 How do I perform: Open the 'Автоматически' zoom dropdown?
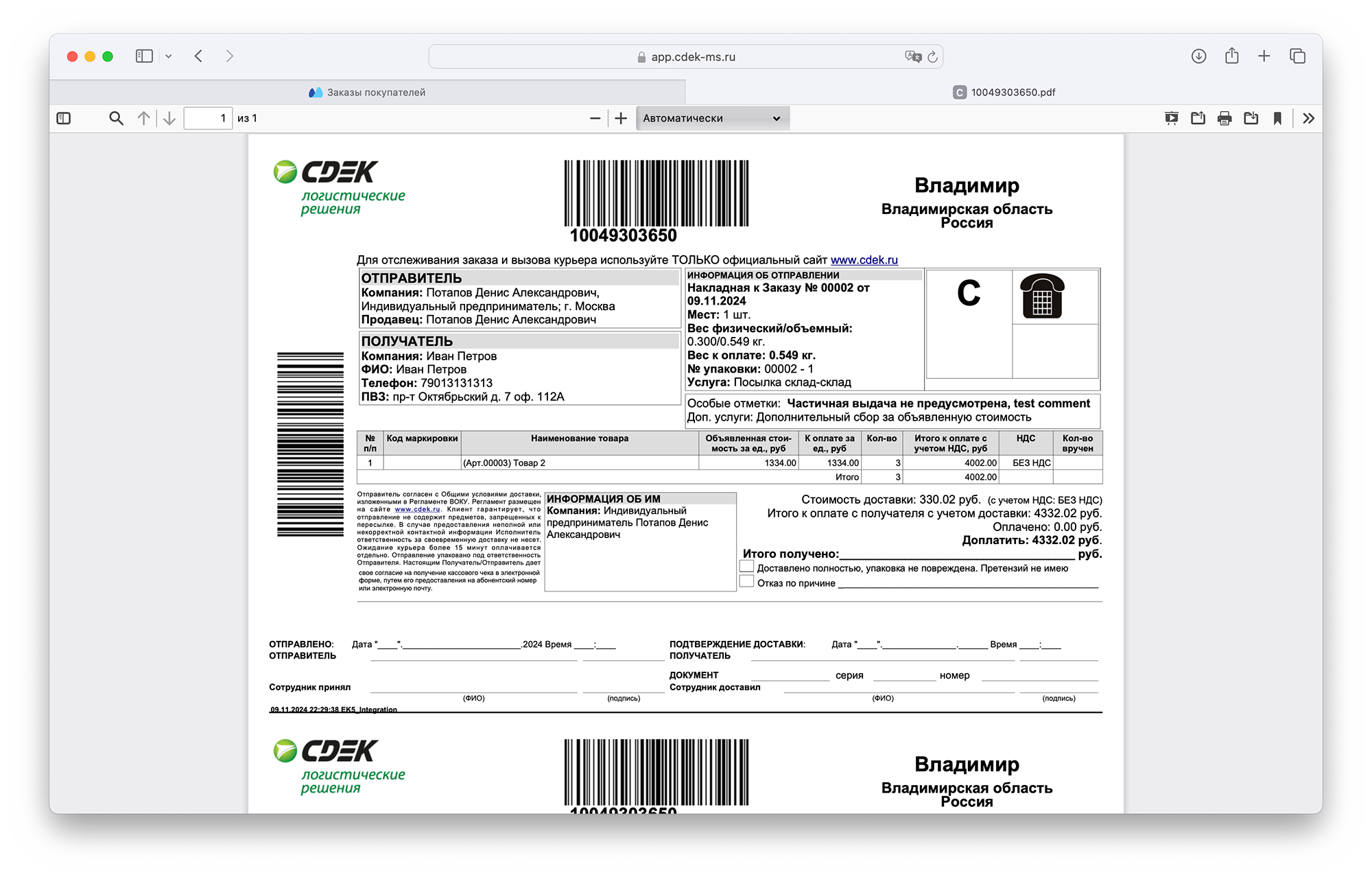[712, 118]
